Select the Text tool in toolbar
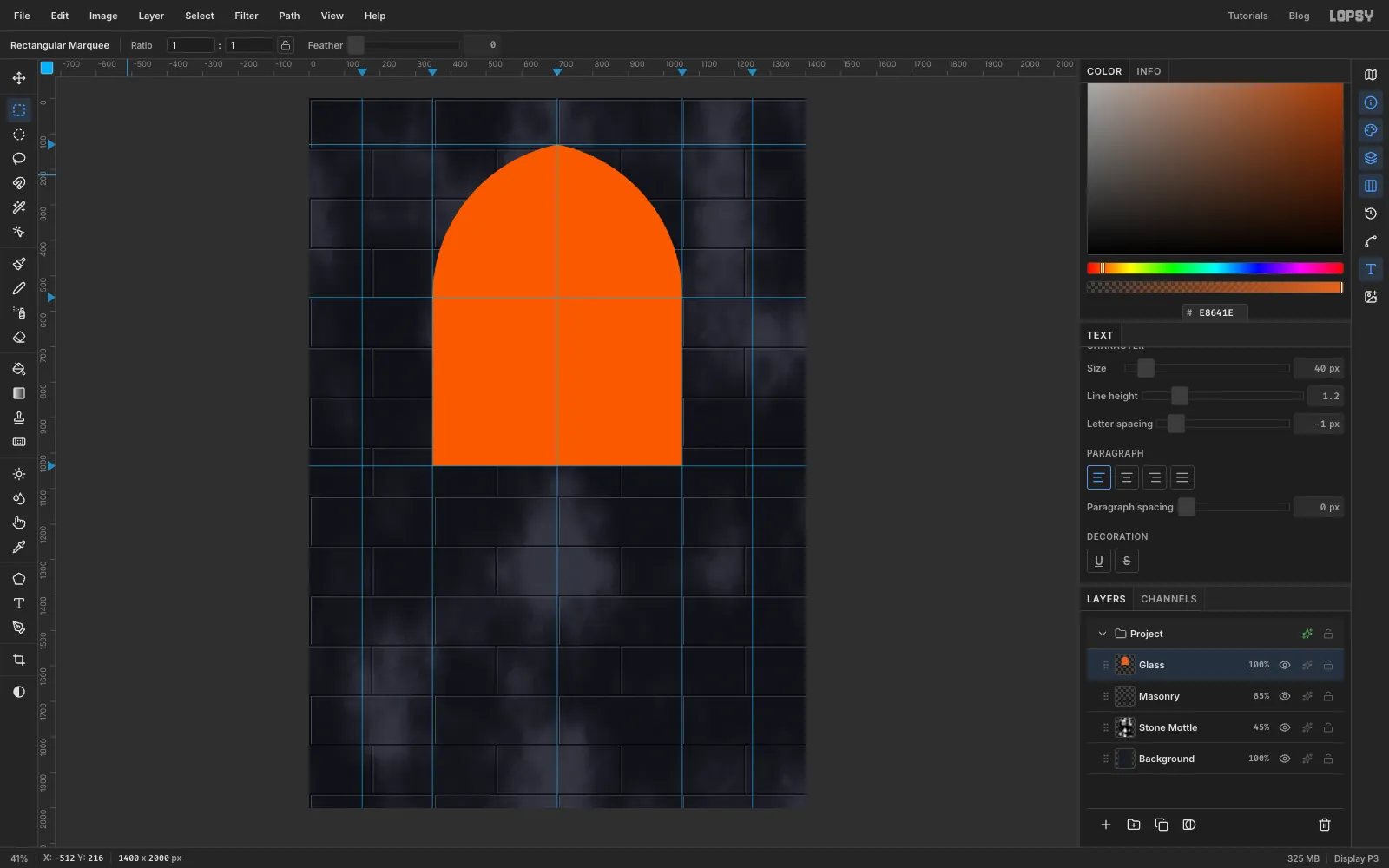This screenshot has height=868, width=1389. [x=19, y=603]
